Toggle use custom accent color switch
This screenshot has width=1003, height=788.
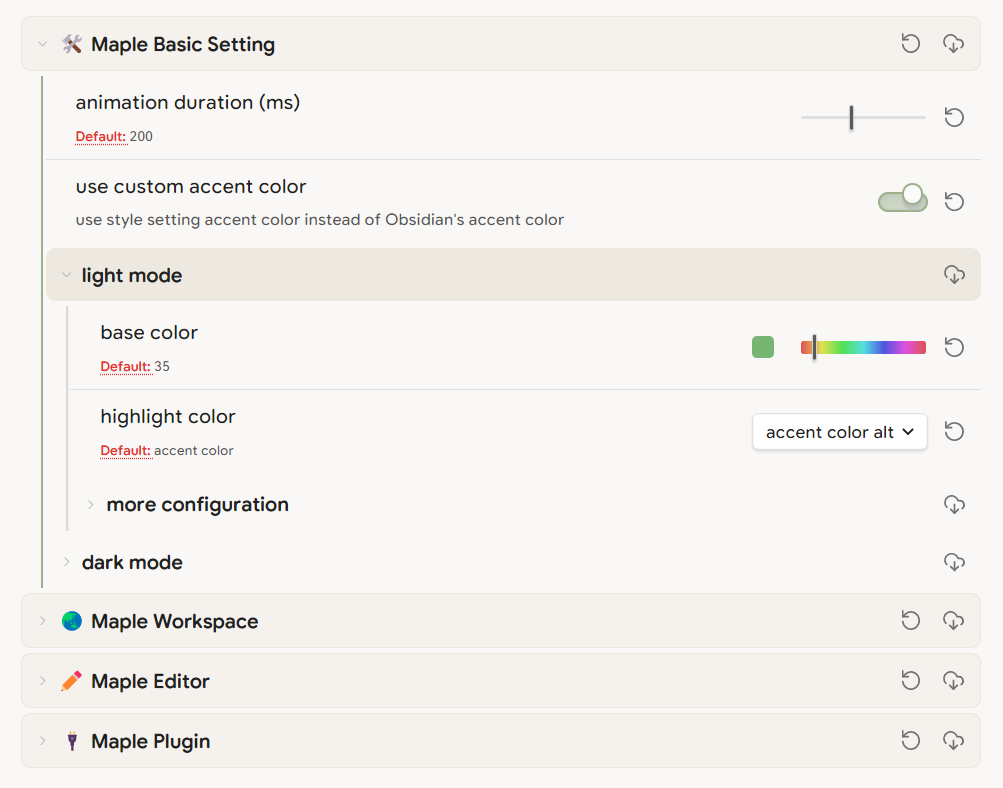pos(903,199)
